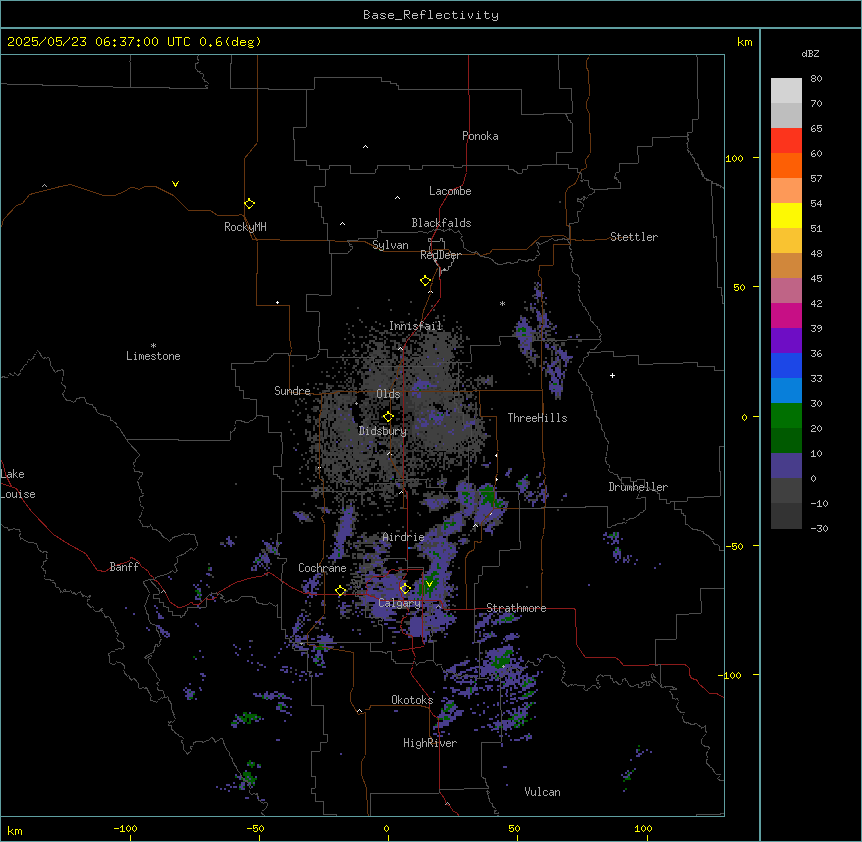Screen dimensions: 862x842
Task: Pick the yellow diamond marker between Olds and Didsbury
Action: pos(388,417)
